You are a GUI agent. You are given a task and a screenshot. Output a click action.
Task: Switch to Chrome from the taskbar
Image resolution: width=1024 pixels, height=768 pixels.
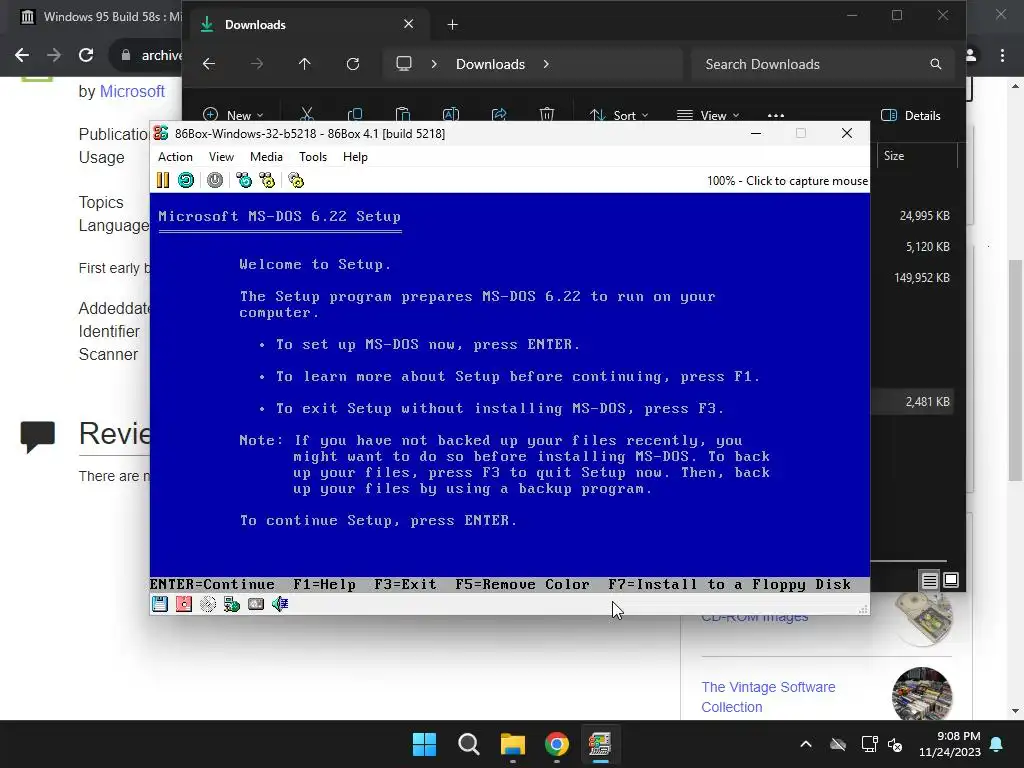(556, 744)
